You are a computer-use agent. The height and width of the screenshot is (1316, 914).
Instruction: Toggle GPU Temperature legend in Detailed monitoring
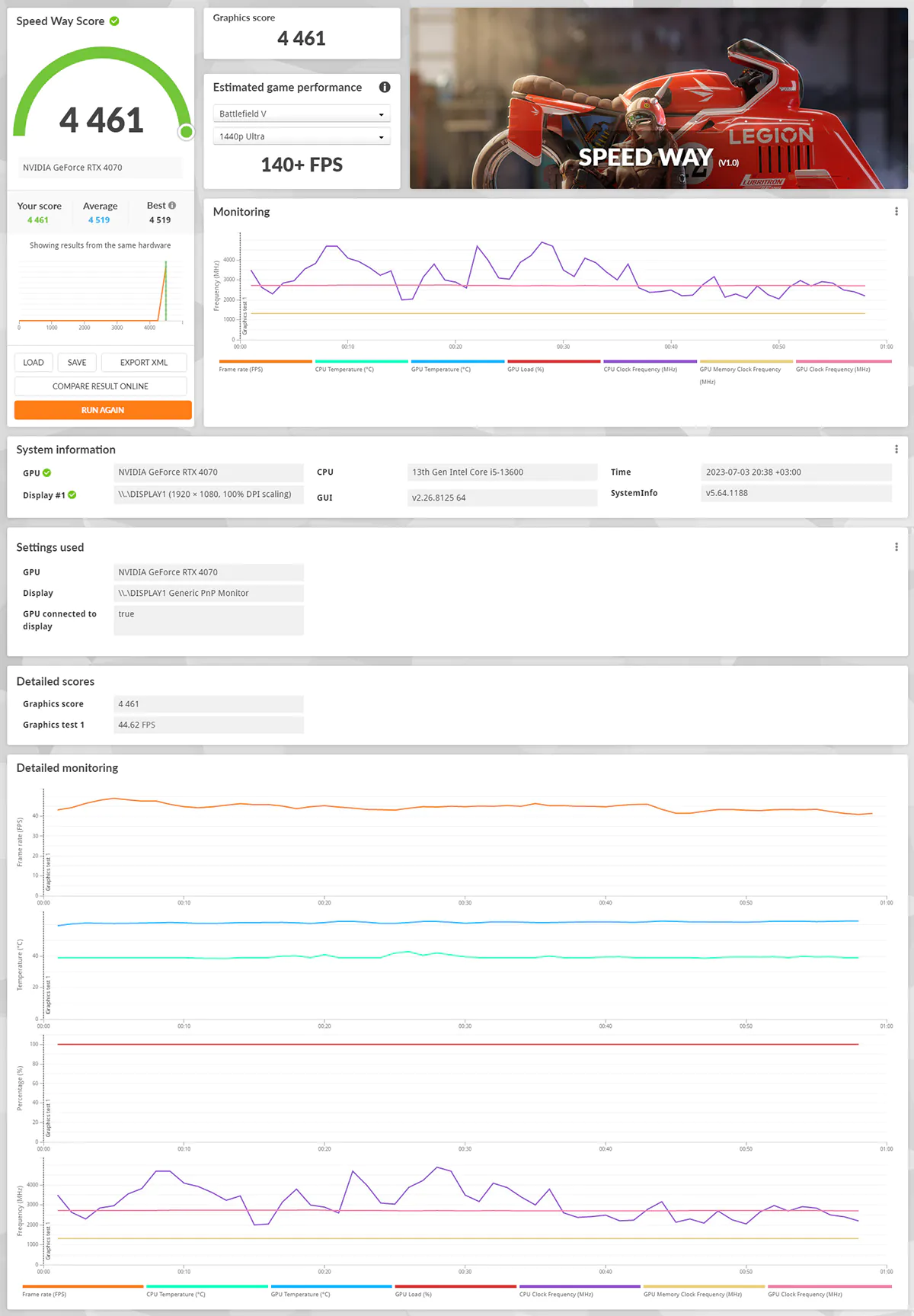(331, 1291)
